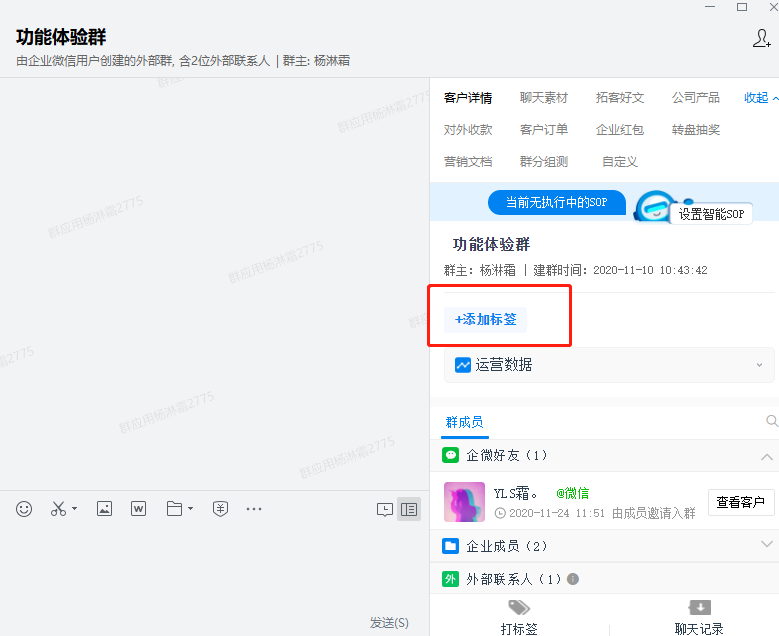This screenshot has width=779, height=636.
Task: Toggle the right sidebar panel icon
Action: (408, 509)
